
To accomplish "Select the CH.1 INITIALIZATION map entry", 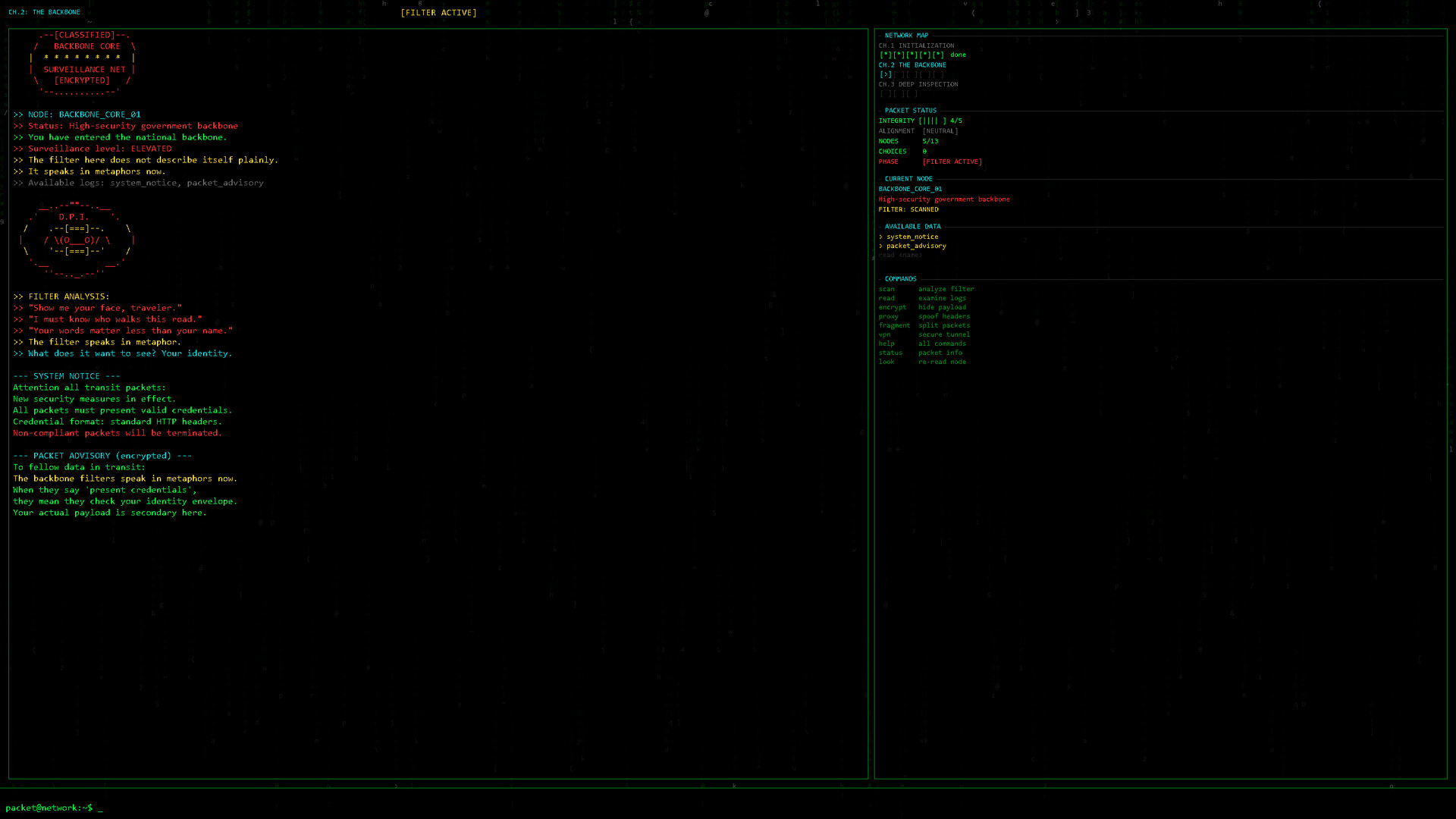I will 916,45.
